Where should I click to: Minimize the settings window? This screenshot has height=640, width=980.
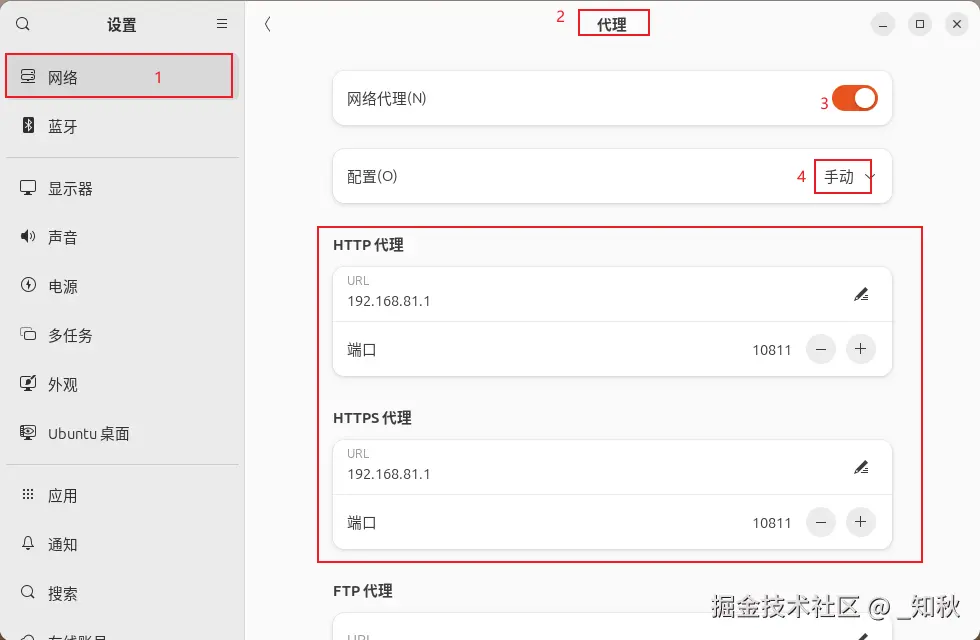coord(882,24)
